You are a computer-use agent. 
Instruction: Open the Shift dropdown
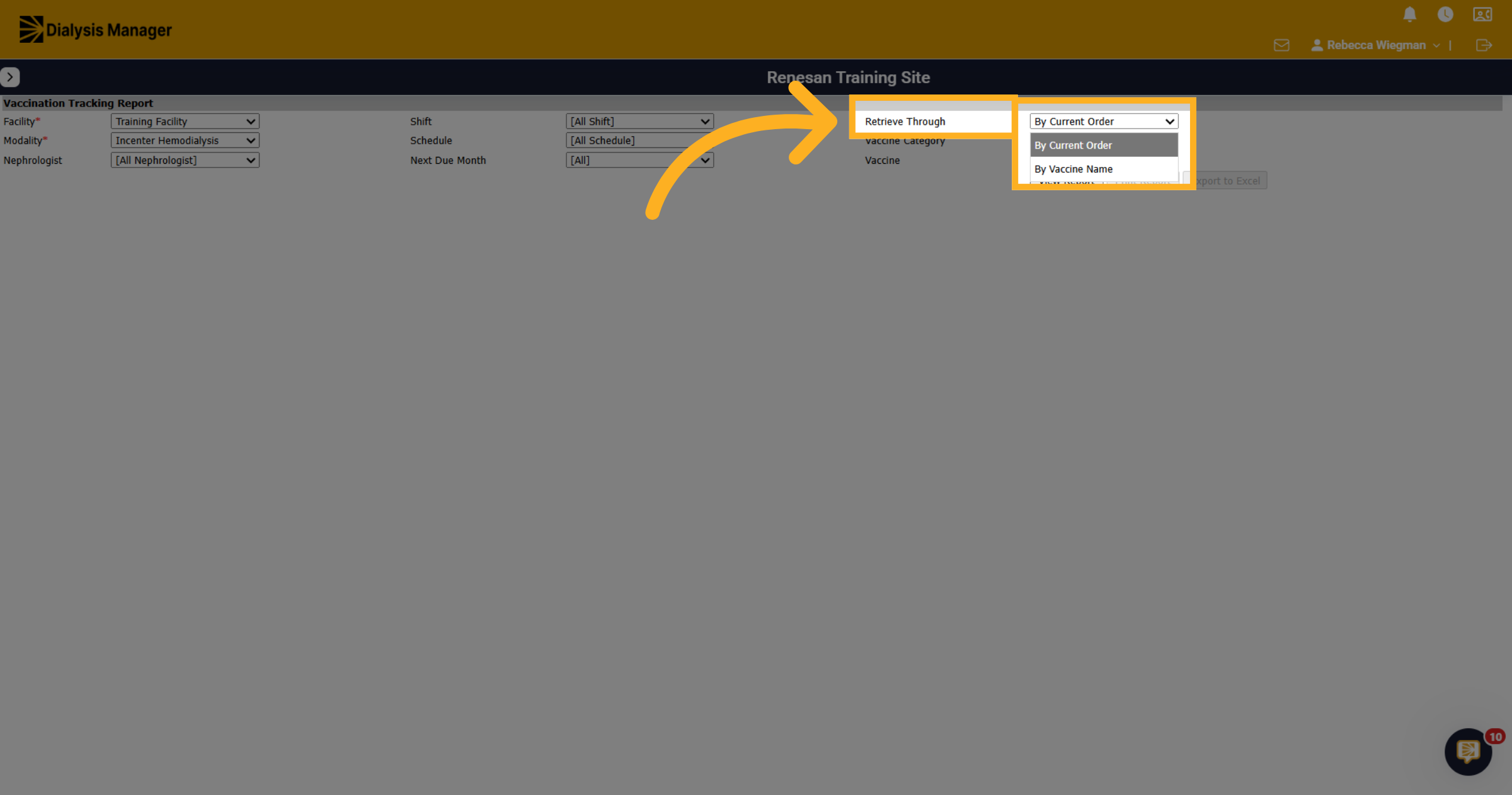(639, 122)
